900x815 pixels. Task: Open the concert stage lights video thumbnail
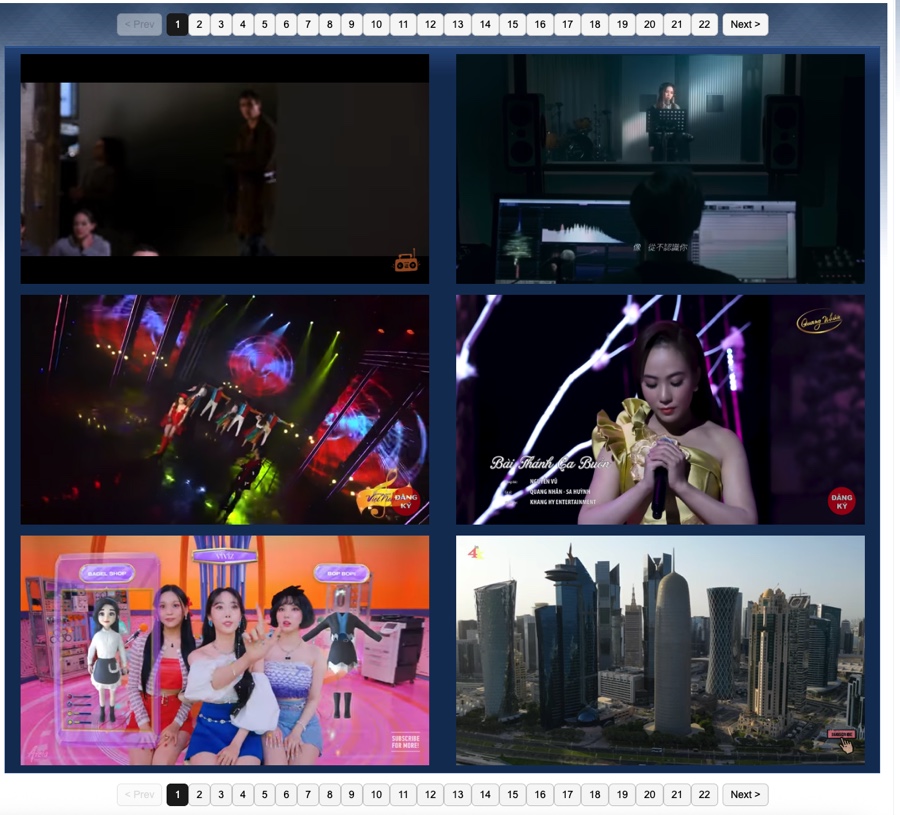225,409
